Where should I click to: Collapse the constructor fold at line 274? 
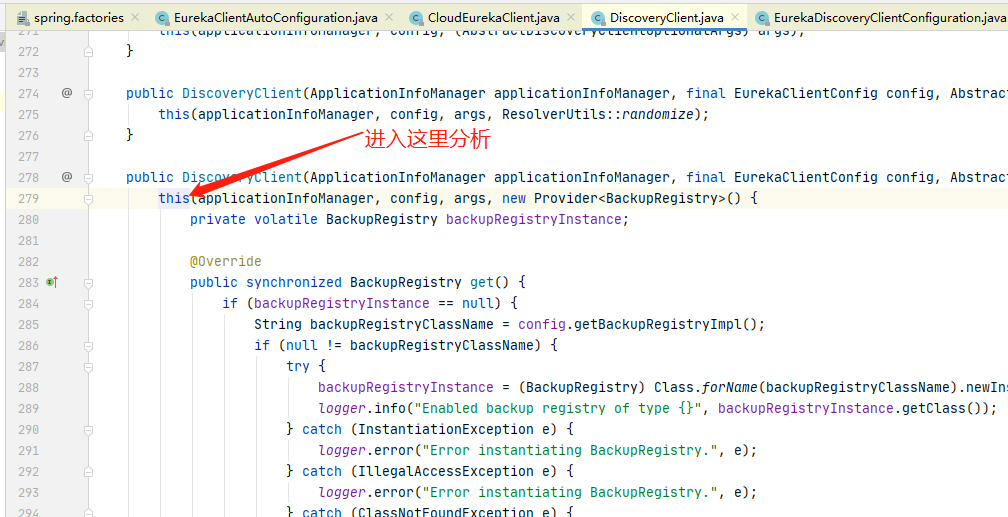[89, 94]
